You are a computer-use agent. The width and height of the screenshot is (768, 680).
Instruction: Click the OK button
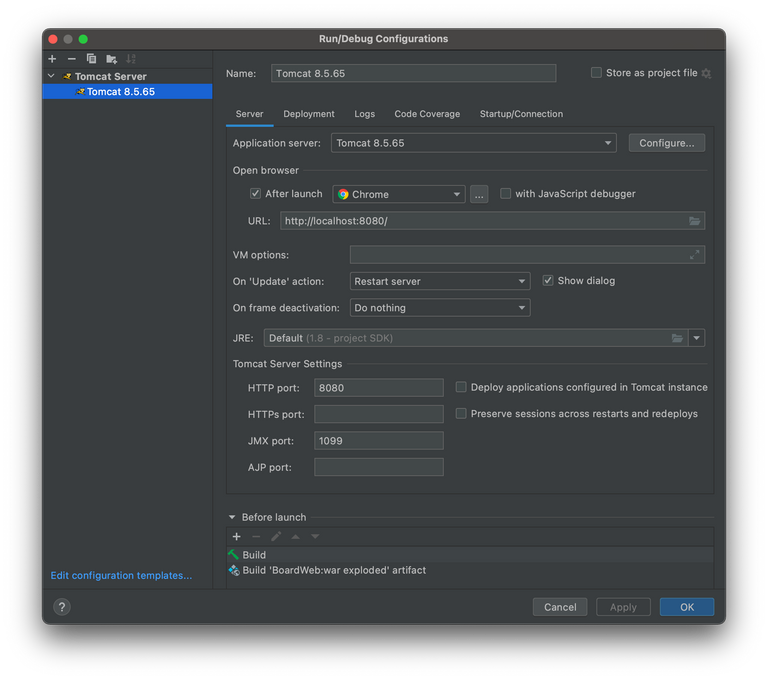coord(687,607)
